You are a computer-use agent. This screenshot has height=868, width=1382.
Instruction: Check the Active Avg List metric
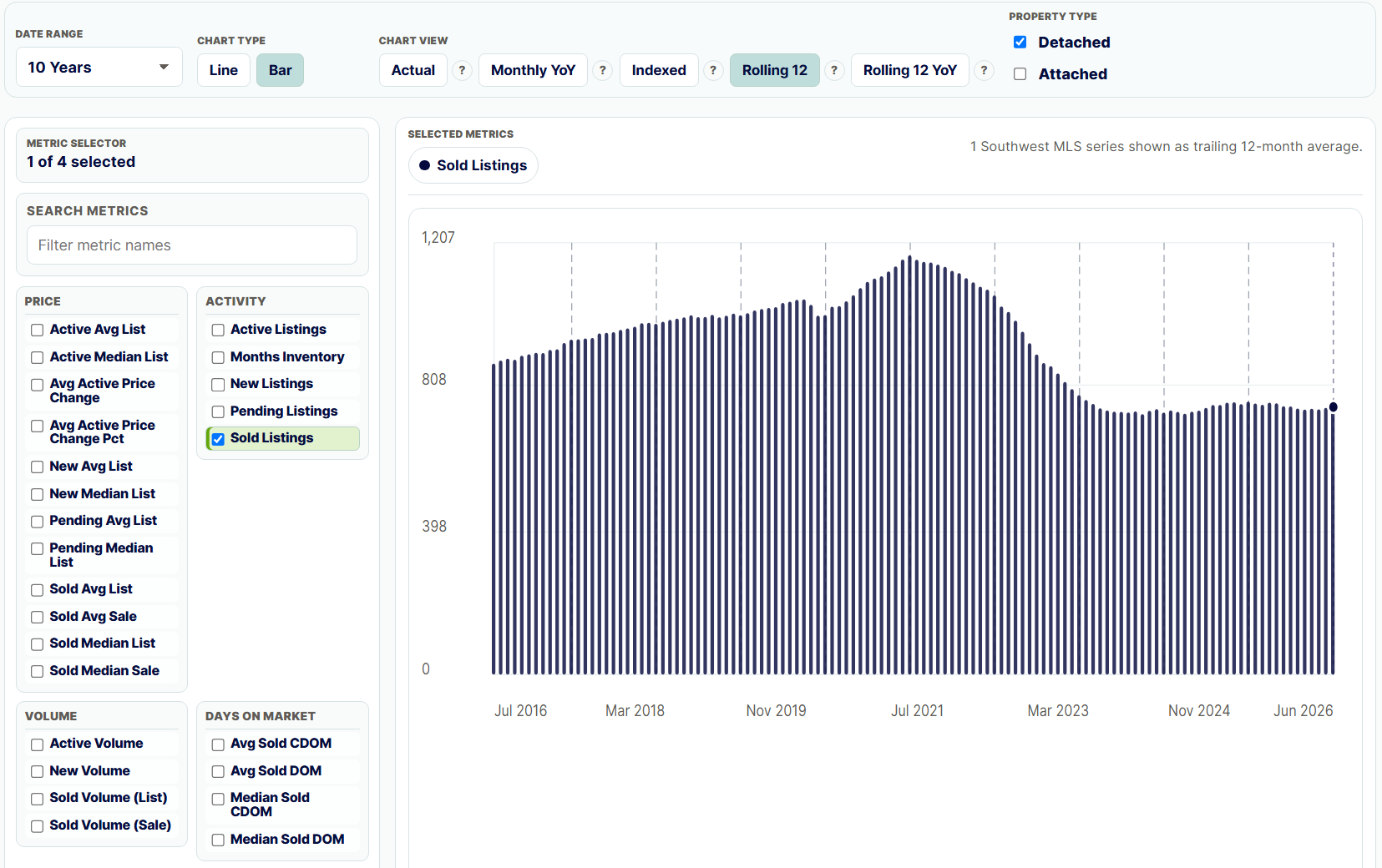[38, 331]
